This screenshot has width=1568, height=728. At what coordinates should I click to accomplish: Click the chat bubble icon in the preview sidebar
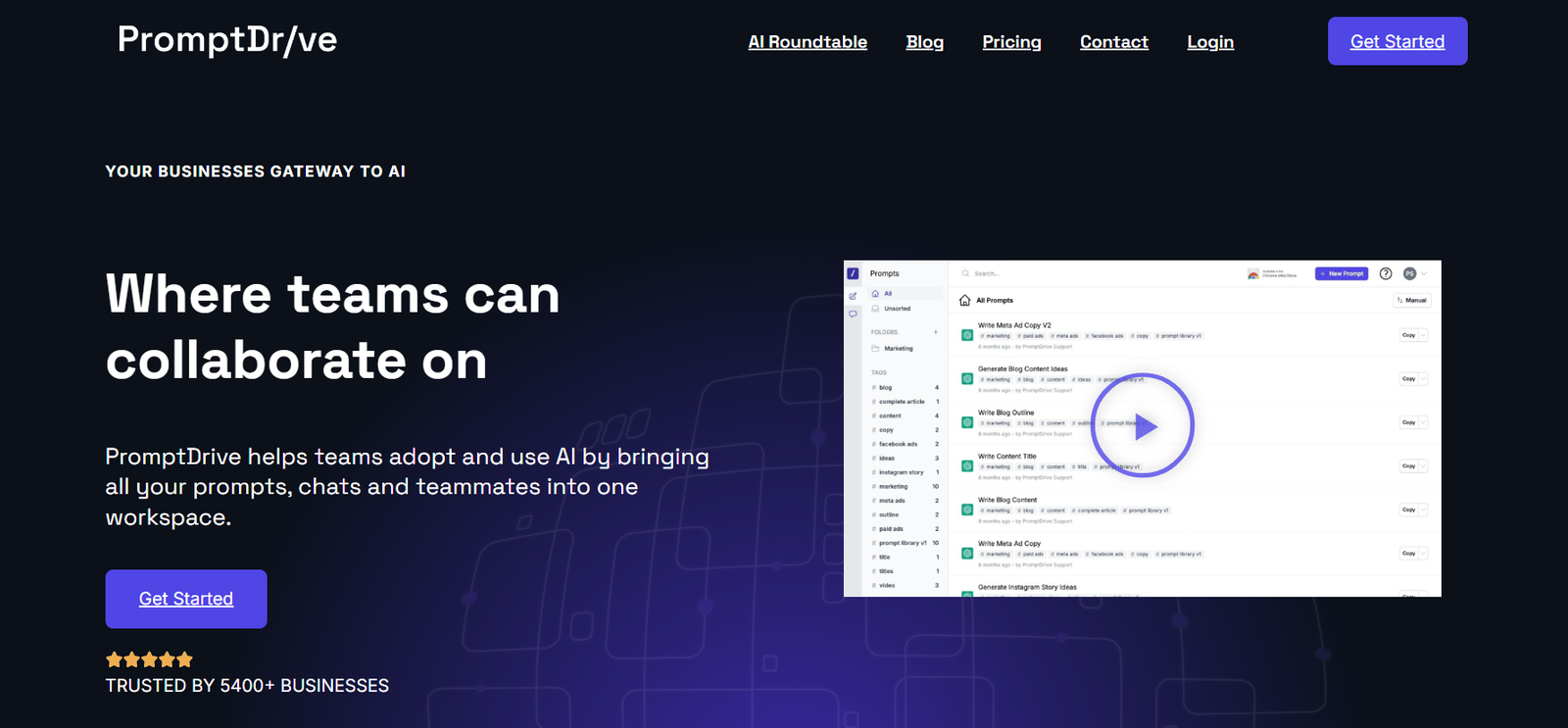[x=853, y=315]
